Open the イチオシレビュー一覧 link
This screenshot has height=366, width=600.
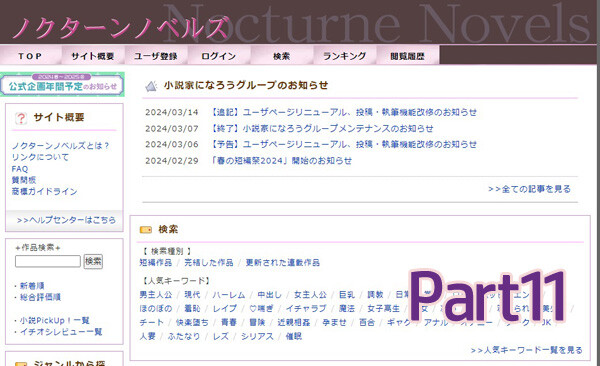pos(61,332)
